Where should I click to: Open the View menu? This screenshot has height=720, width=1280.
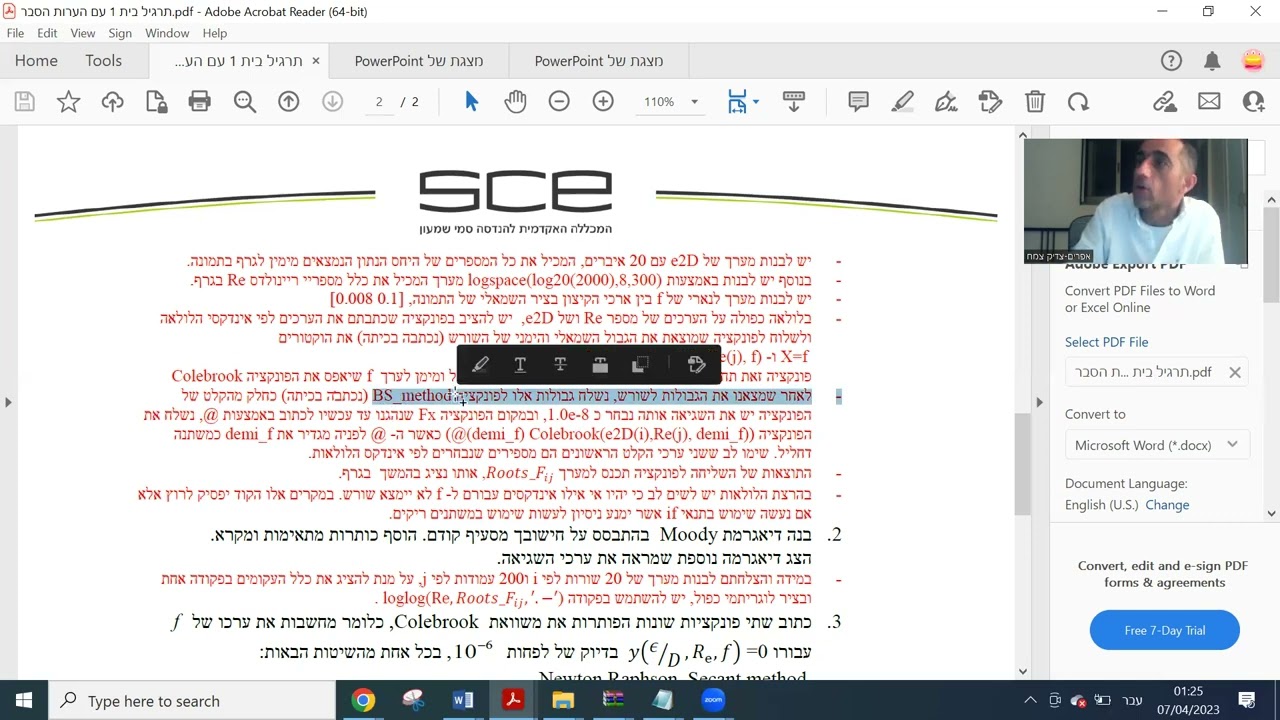(83, 33)
